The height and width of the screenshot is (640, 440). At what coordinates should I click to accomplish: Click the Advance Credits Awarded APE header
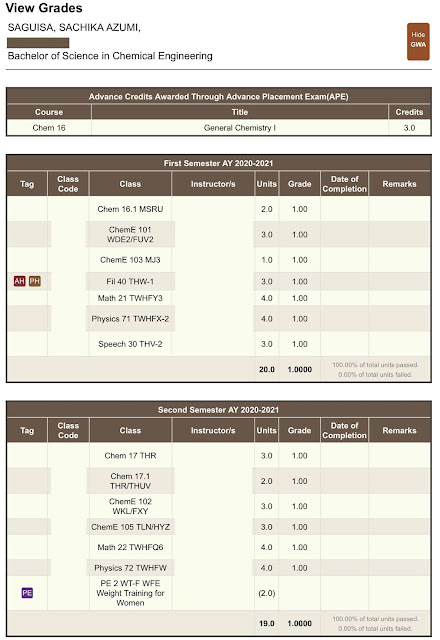[x=219, y=97]
